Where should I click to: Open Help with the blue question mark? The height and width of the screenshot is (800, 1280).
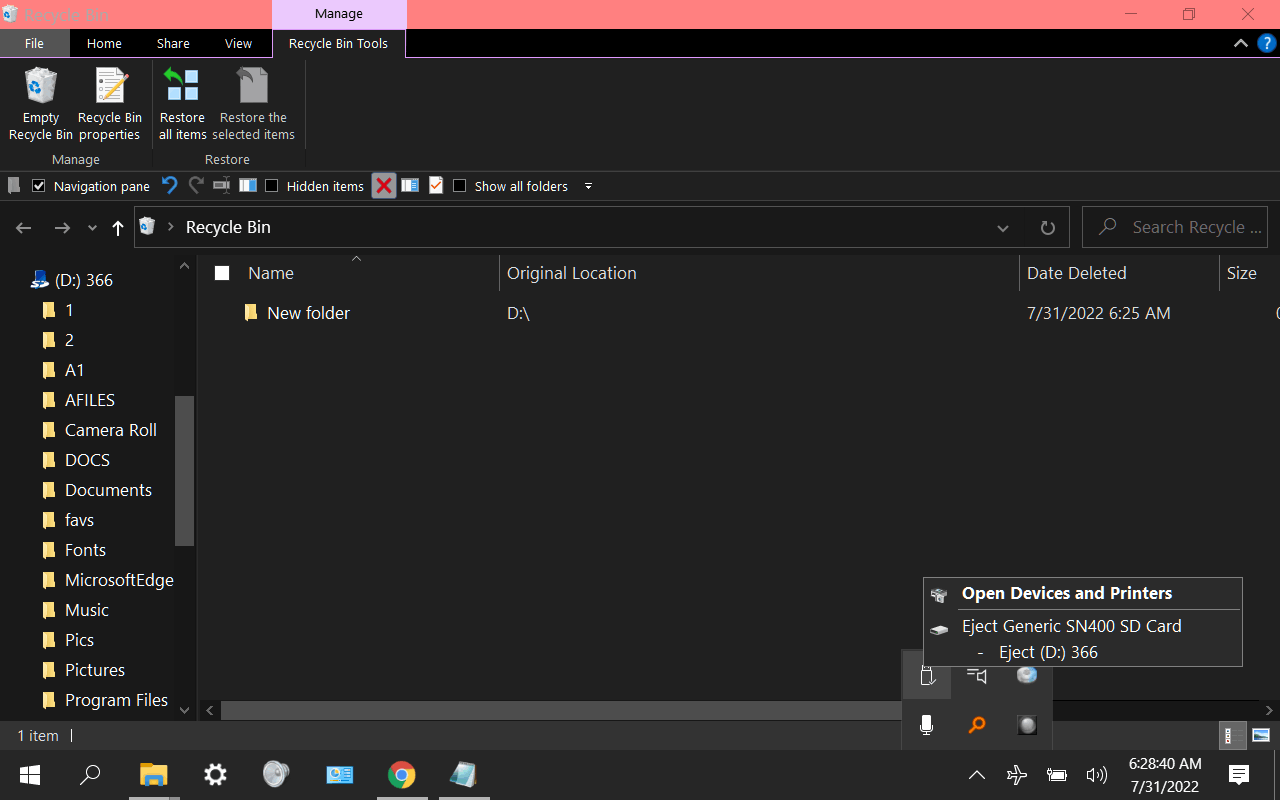[x=1266, y=43]
